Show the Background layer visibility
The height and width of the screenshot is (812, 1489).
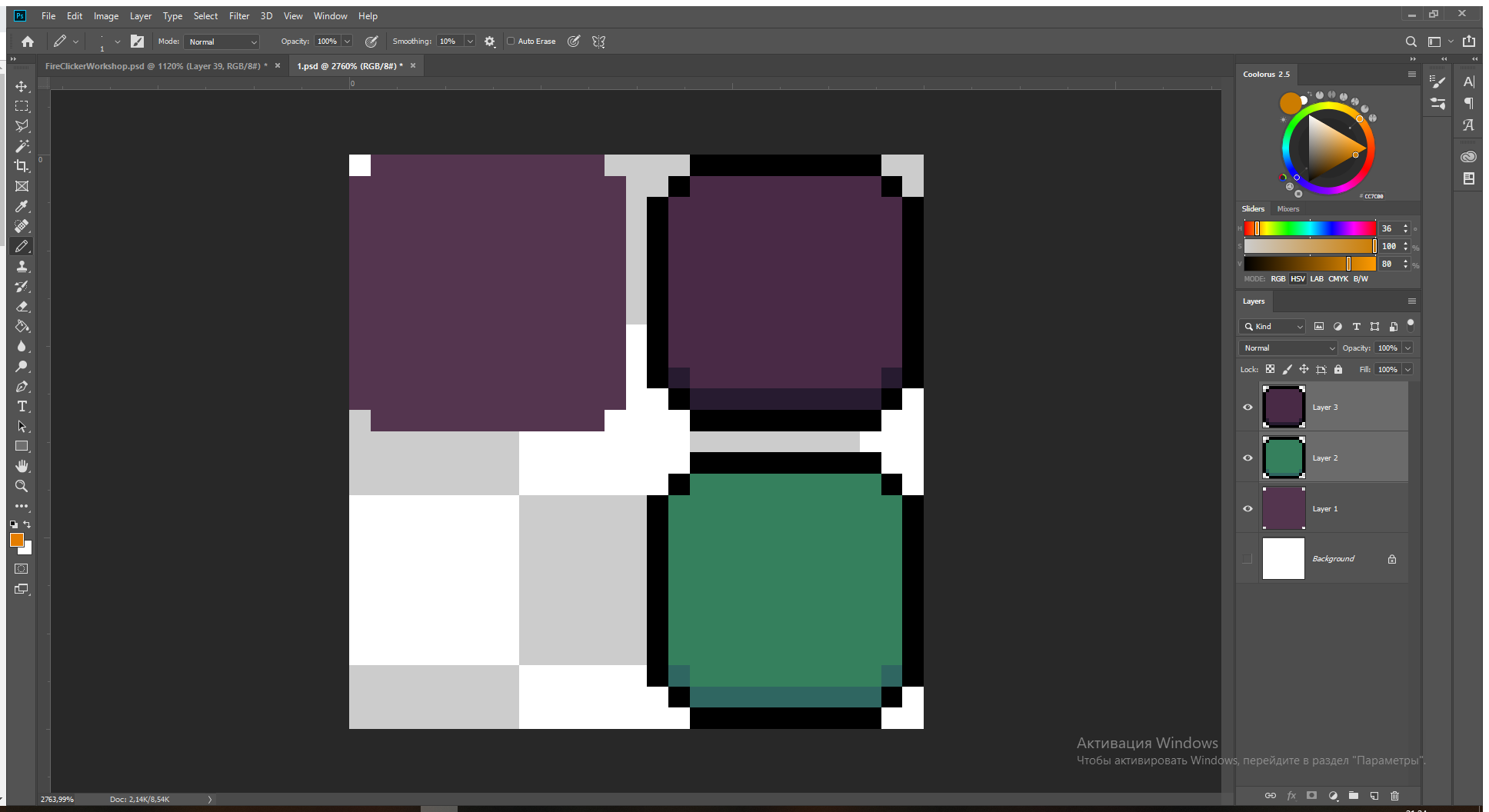(x=1247, y=559)
